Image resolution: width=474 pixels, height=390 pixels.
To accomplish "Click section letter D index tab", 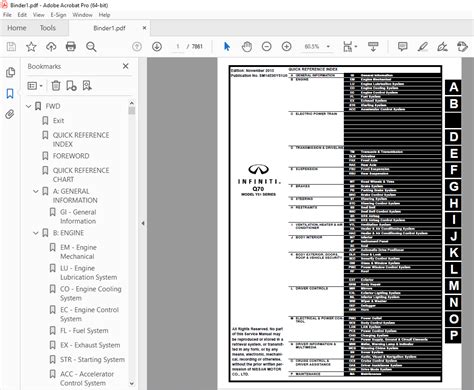I will click(x=453, y=137).
